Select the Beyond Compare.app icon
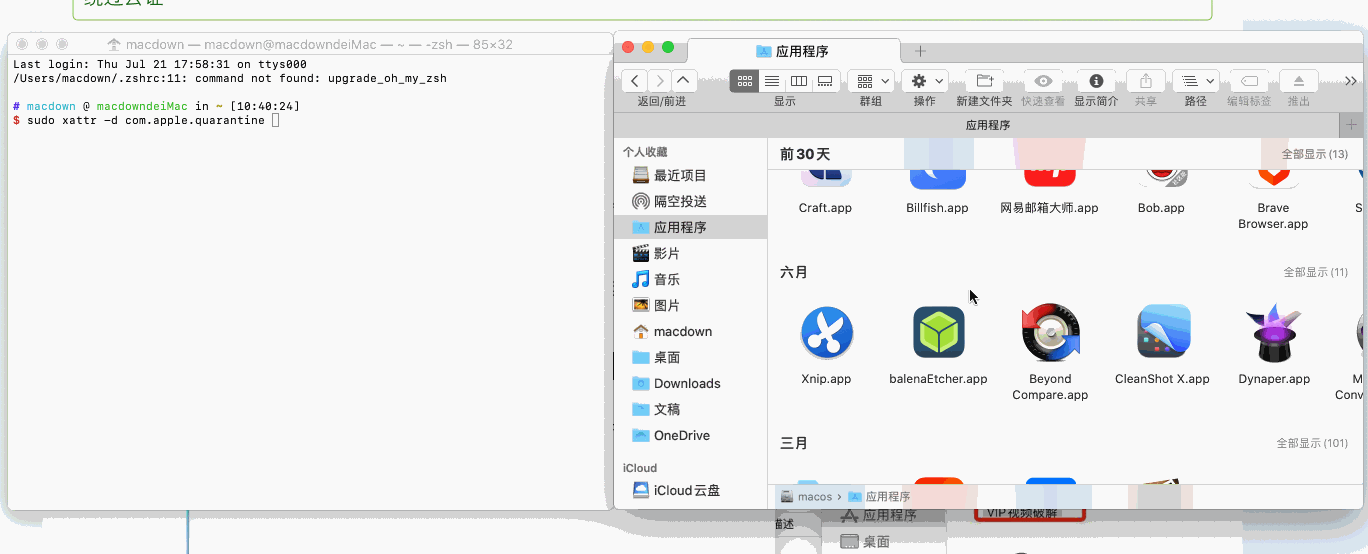Screen dimensions: 1368x554 pos(1050,333)
